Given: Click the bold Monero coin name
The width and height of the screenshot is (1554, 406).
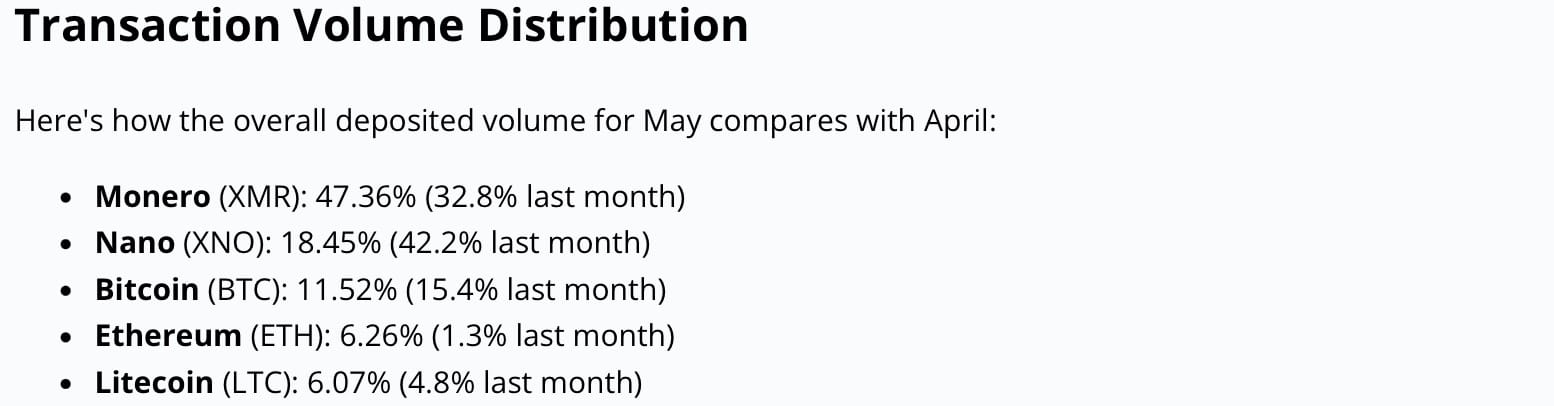Looking at the screenshot, I should tap(153, 196).
